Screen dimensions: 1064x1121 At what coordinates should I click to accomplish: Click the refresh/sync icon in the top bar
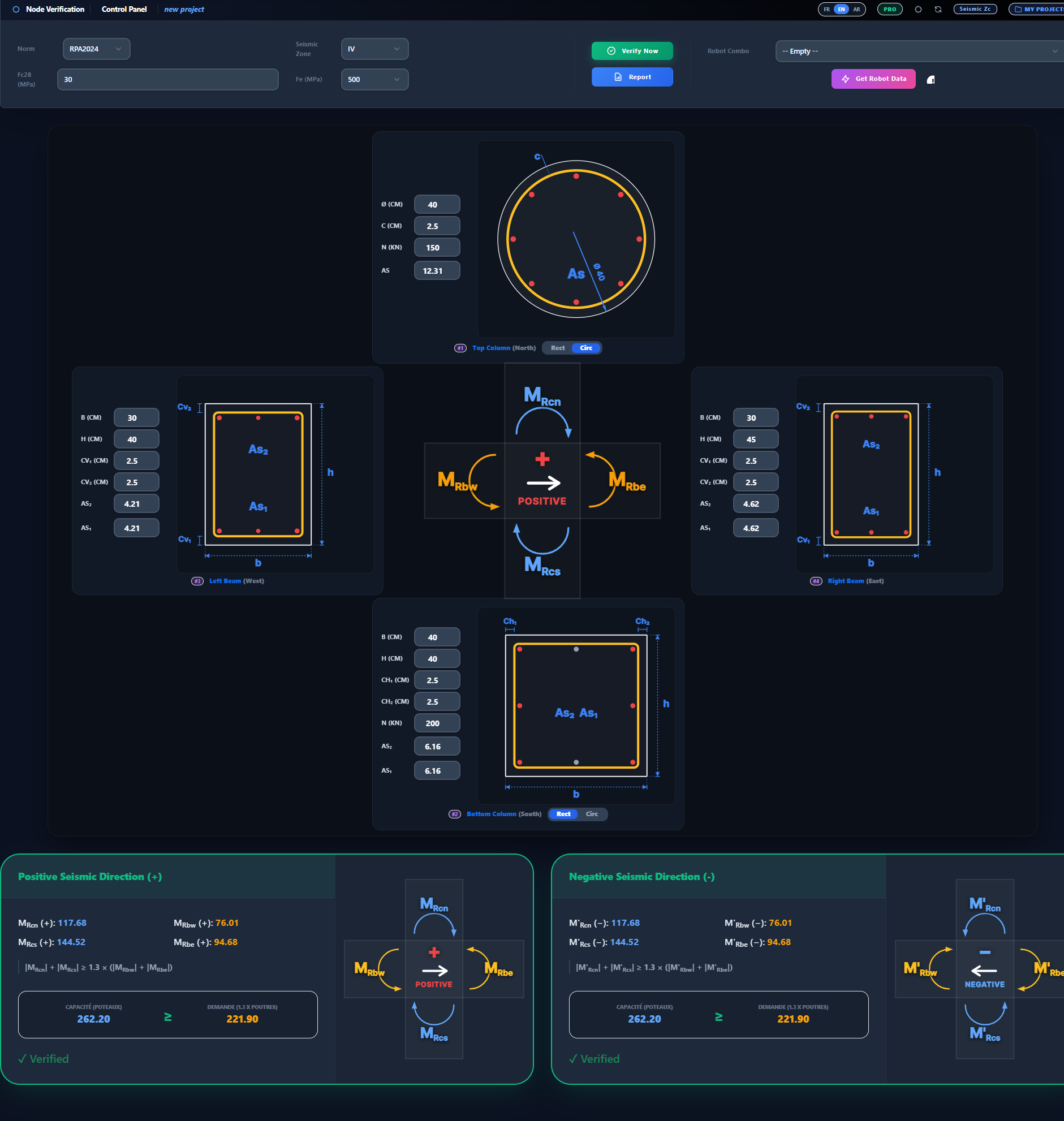tap(938, 9)
